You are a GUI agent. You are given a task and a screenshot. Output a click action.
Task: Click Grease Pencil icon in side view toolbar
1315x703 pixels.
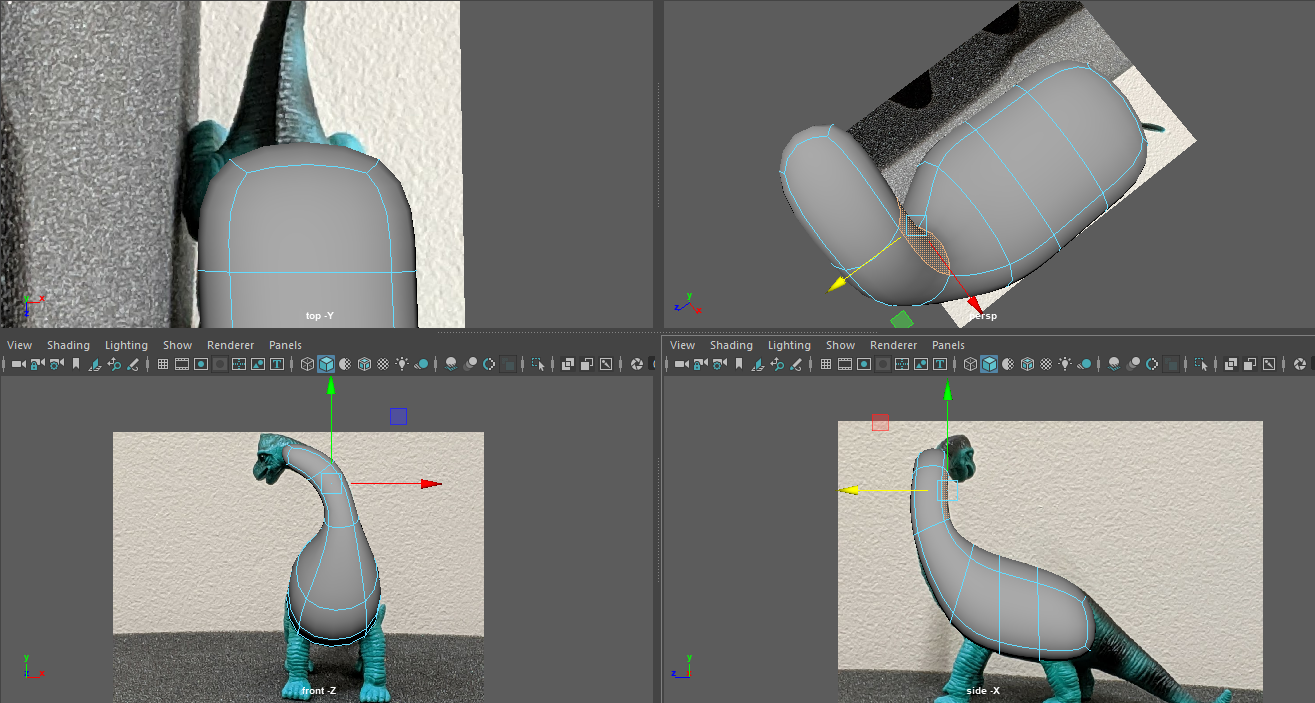click(796, 364)
